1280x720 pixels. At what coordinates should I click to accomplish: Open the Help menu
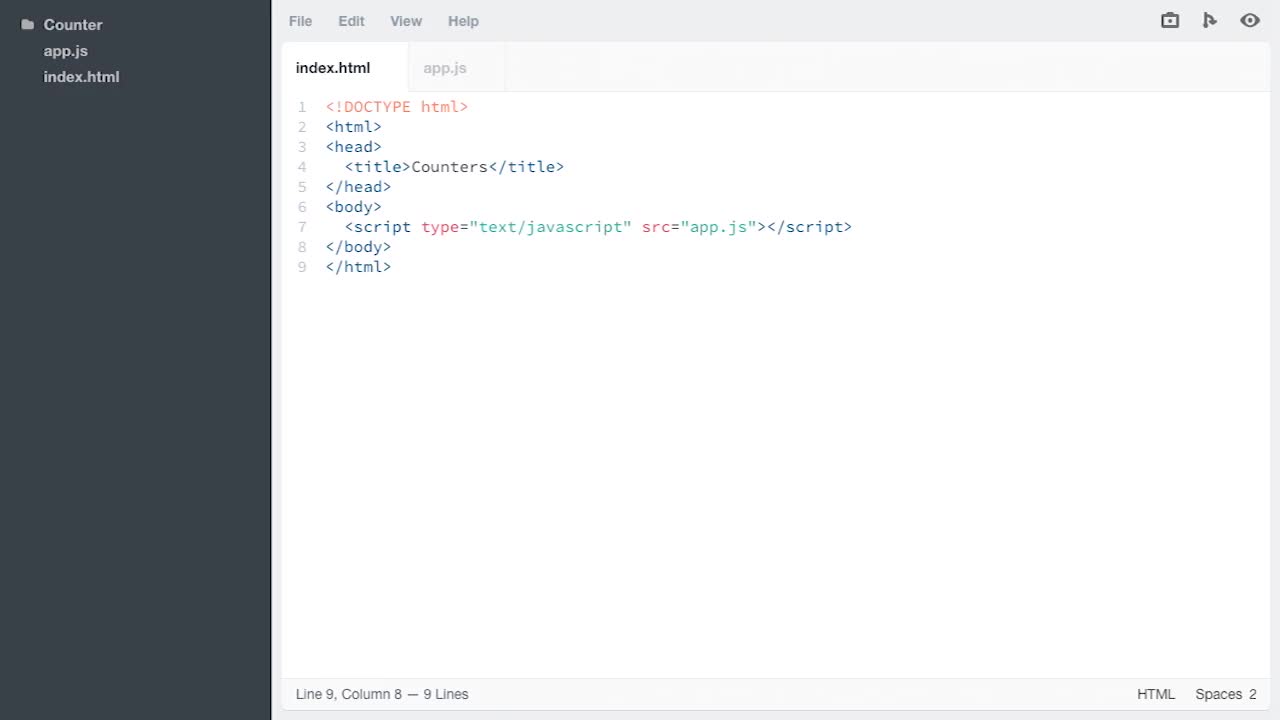tap(463, 21)
